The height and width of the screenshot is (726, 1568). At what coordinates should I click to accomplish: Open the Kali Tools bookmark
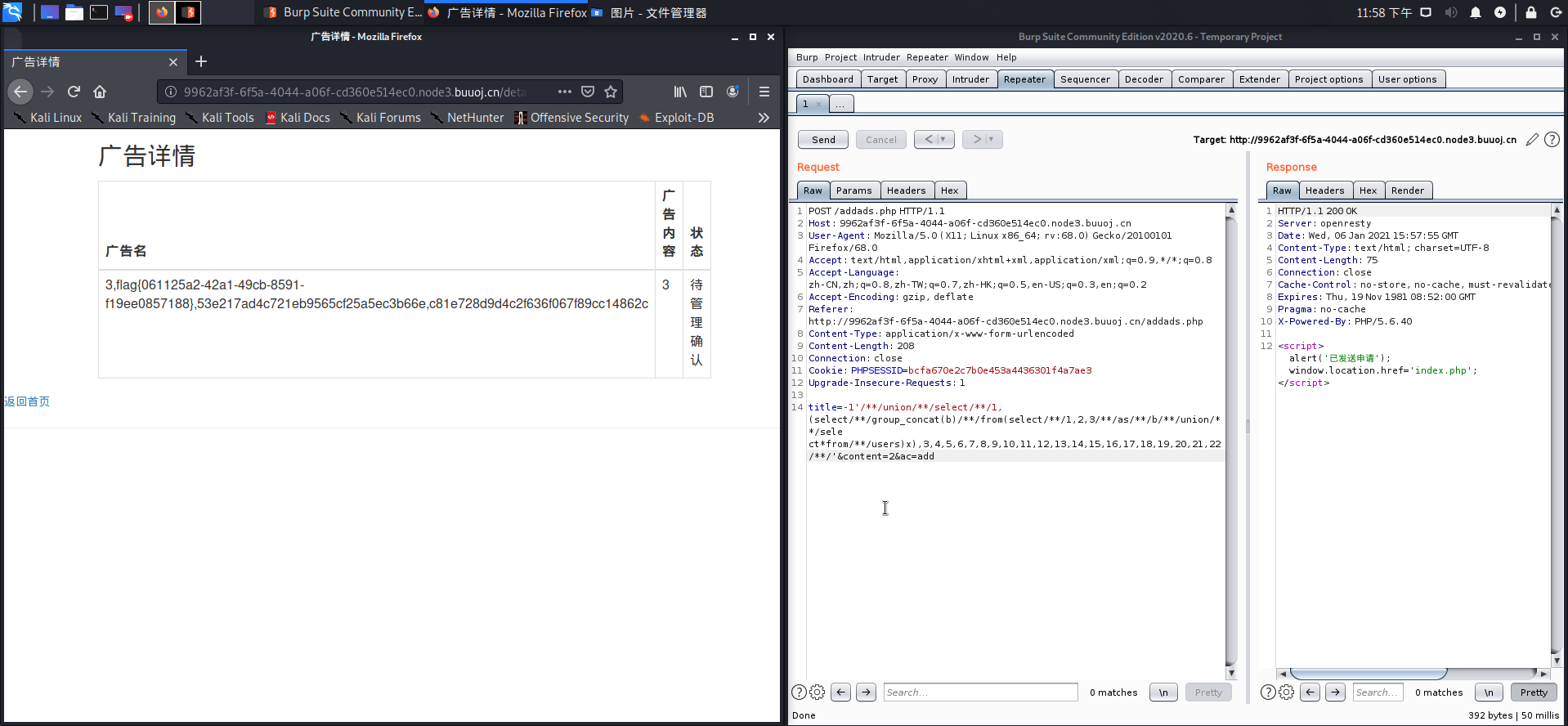(x=220, y=118)
